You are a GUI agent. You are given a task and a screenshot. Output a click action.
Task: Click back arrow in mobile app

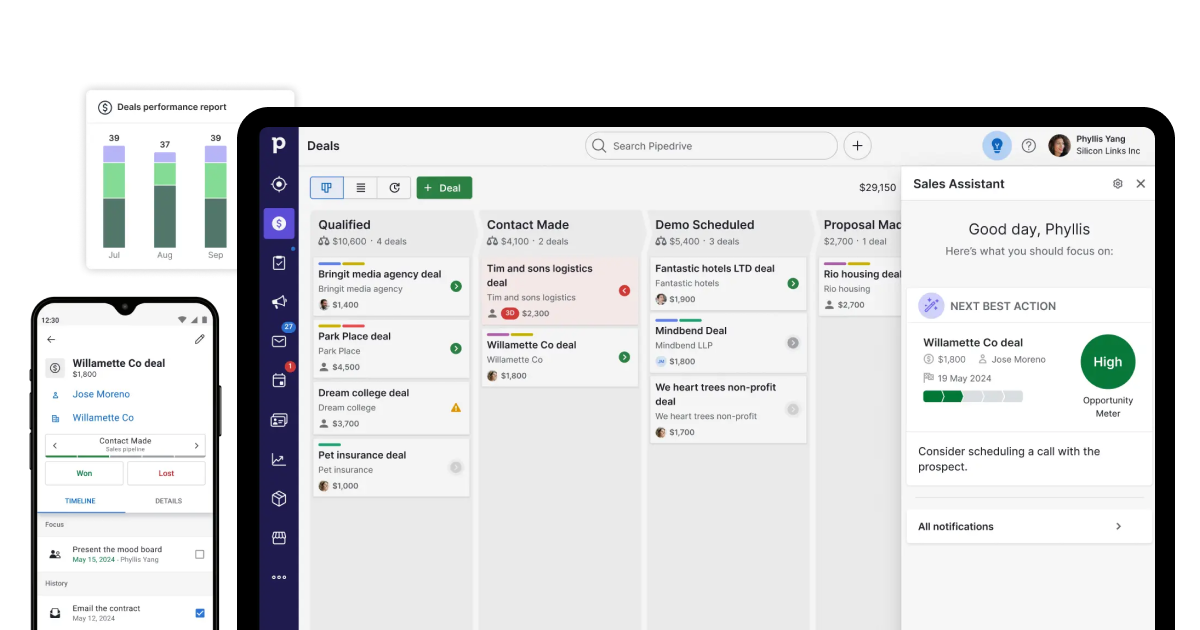pos(52,340)
